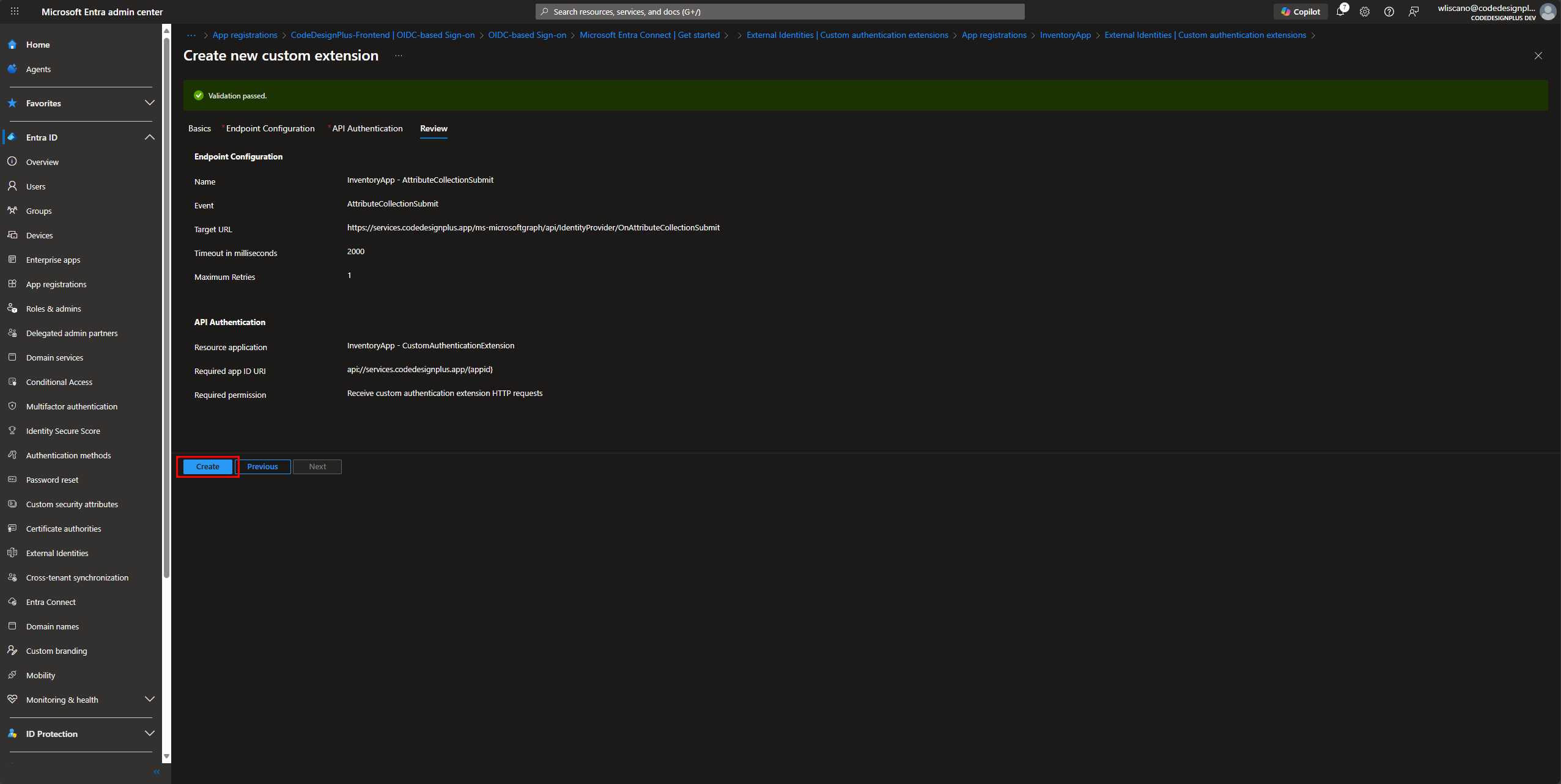The height and width of the screenshot is (784, 1561).
Task: Click the Roles & admins icon
Action: coord(12,308)
